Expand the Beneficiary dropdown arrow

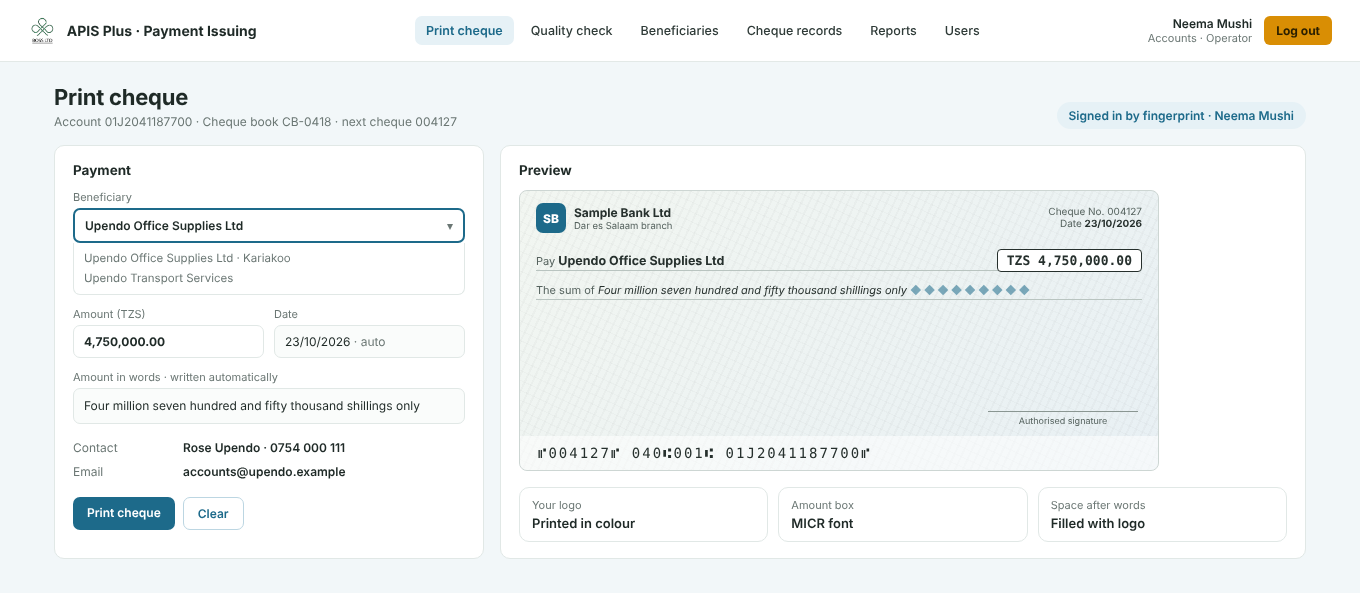pos(450,226)
